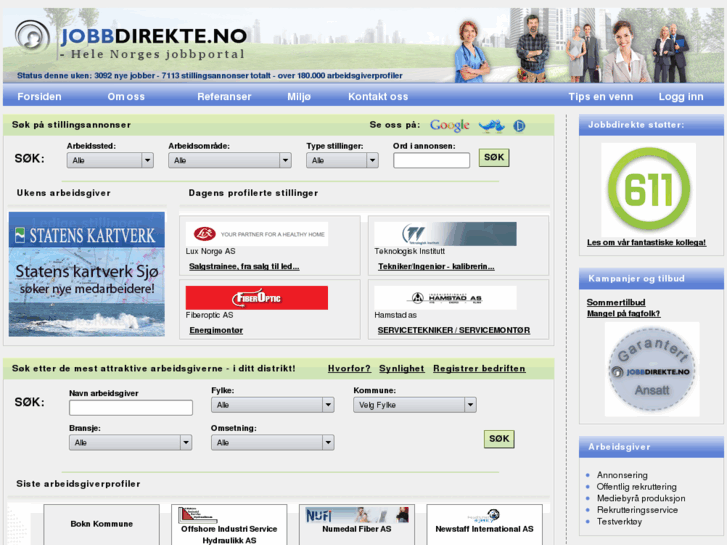This screenshot has width=727, height=545.
Task: Open the Numedal Fiber AS profile name
Action: pos(357,529)
